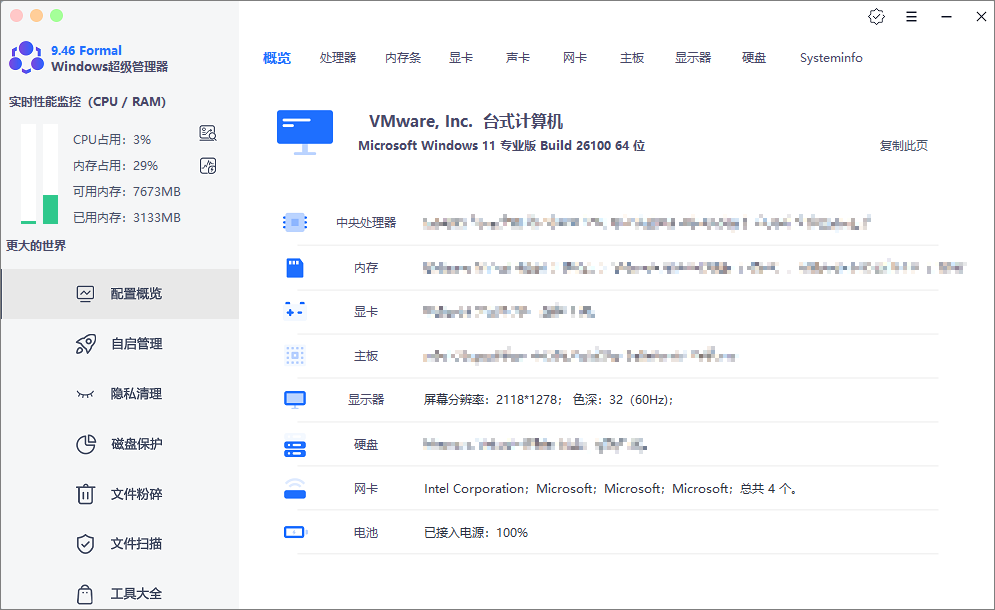Open 磁盘保护 in the sidebar
Viewport: 995px width, 610px height.
[121, 444]
